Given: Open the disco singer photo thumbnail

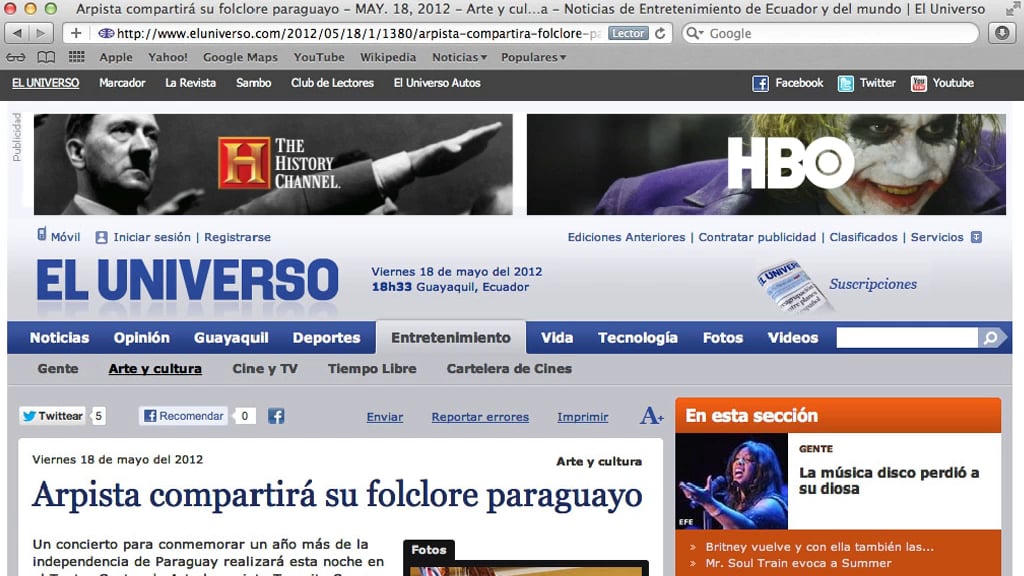Looking at the screenshot, I should [732, 481].
